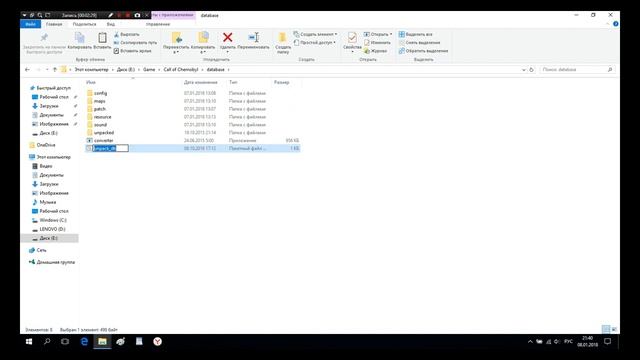Switch to the Home (Главная) tab
640x360 pixels.
pos(54,24)
